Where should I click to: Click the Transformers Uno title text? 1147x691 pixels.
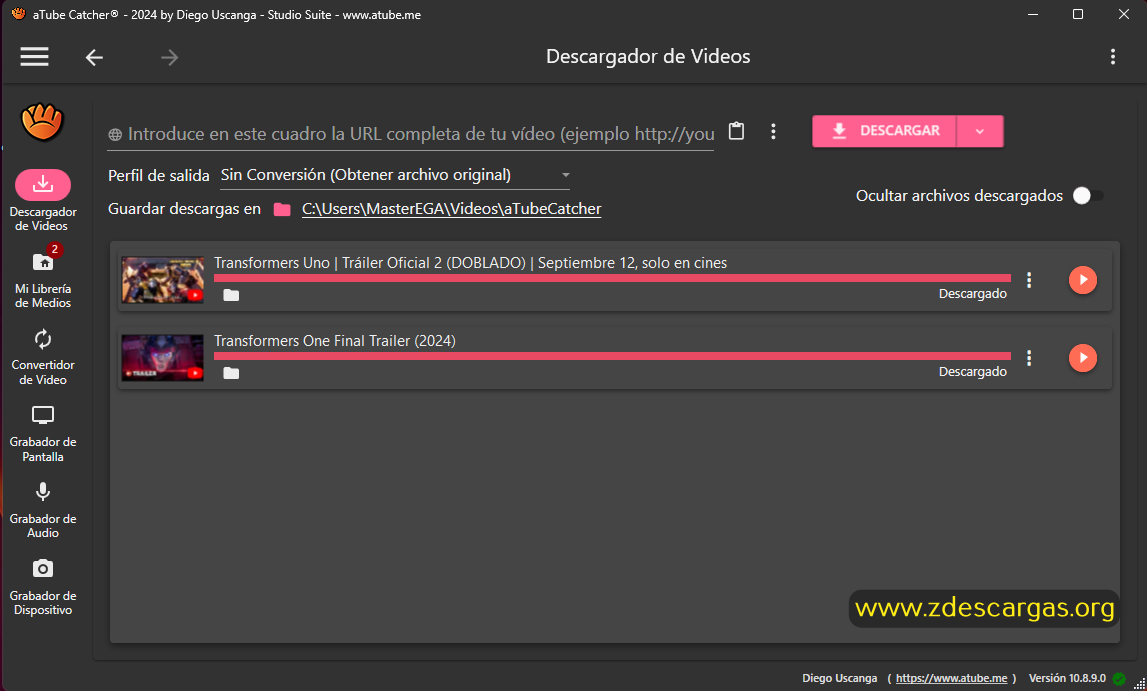click(470, 263)
